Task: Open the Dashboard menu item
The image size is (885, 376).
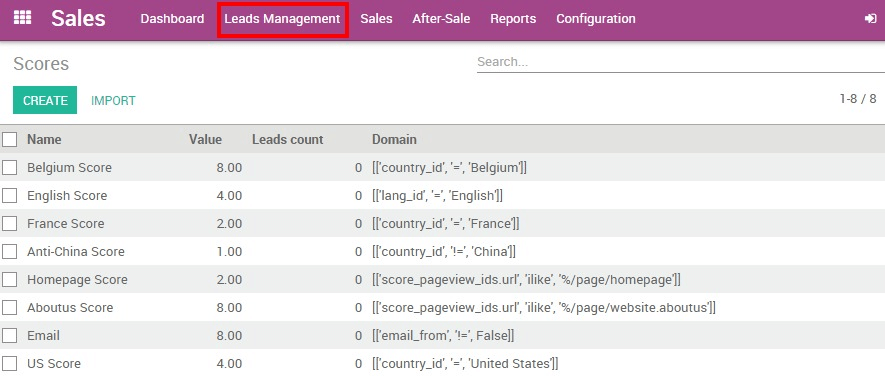Action: 172,19
